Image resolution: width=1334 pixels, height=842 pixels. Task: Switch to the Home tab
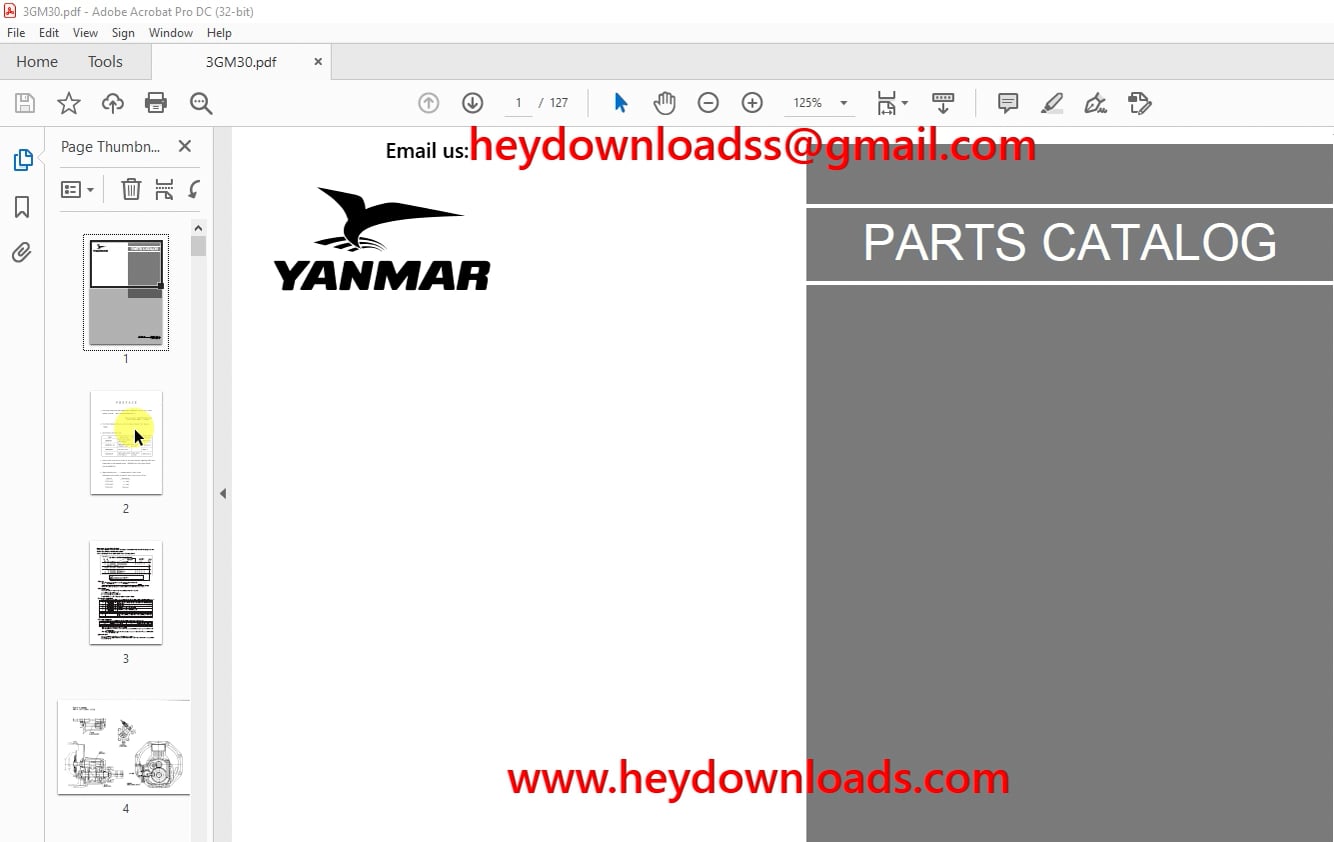point(37,62)
